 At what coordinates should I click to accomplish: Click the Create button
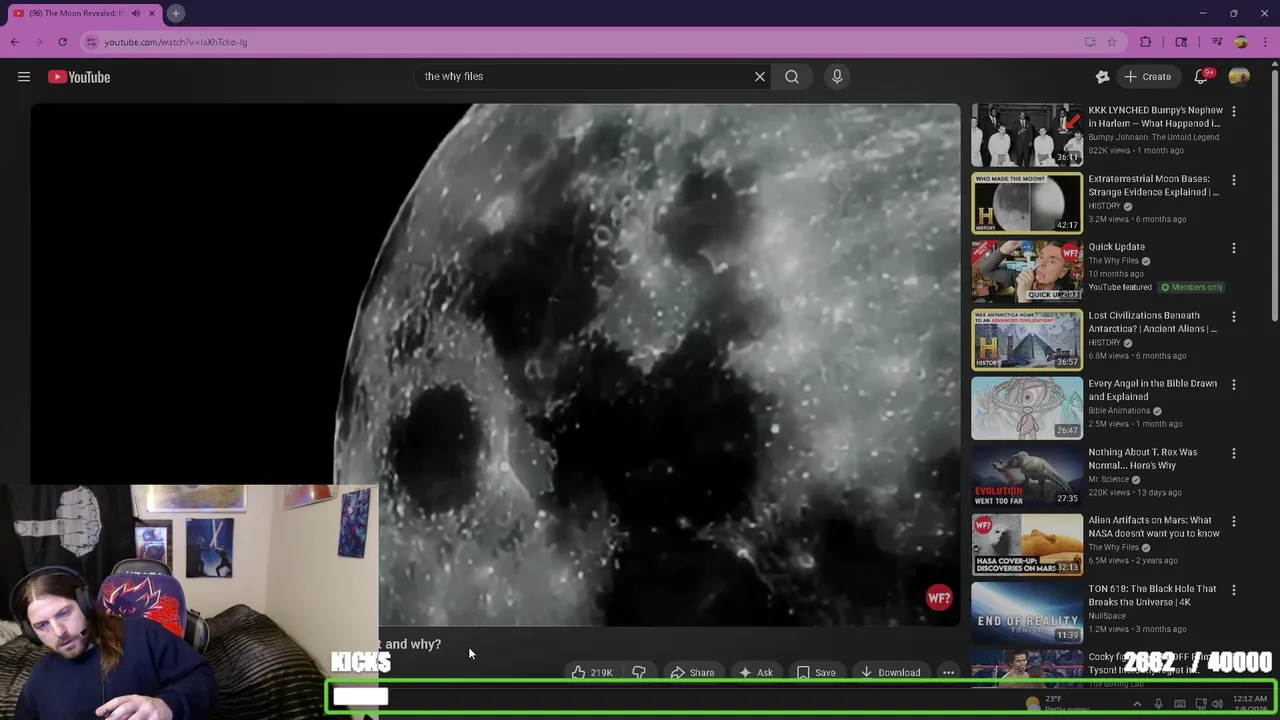pyautogui.click(x=1147, y=76)
